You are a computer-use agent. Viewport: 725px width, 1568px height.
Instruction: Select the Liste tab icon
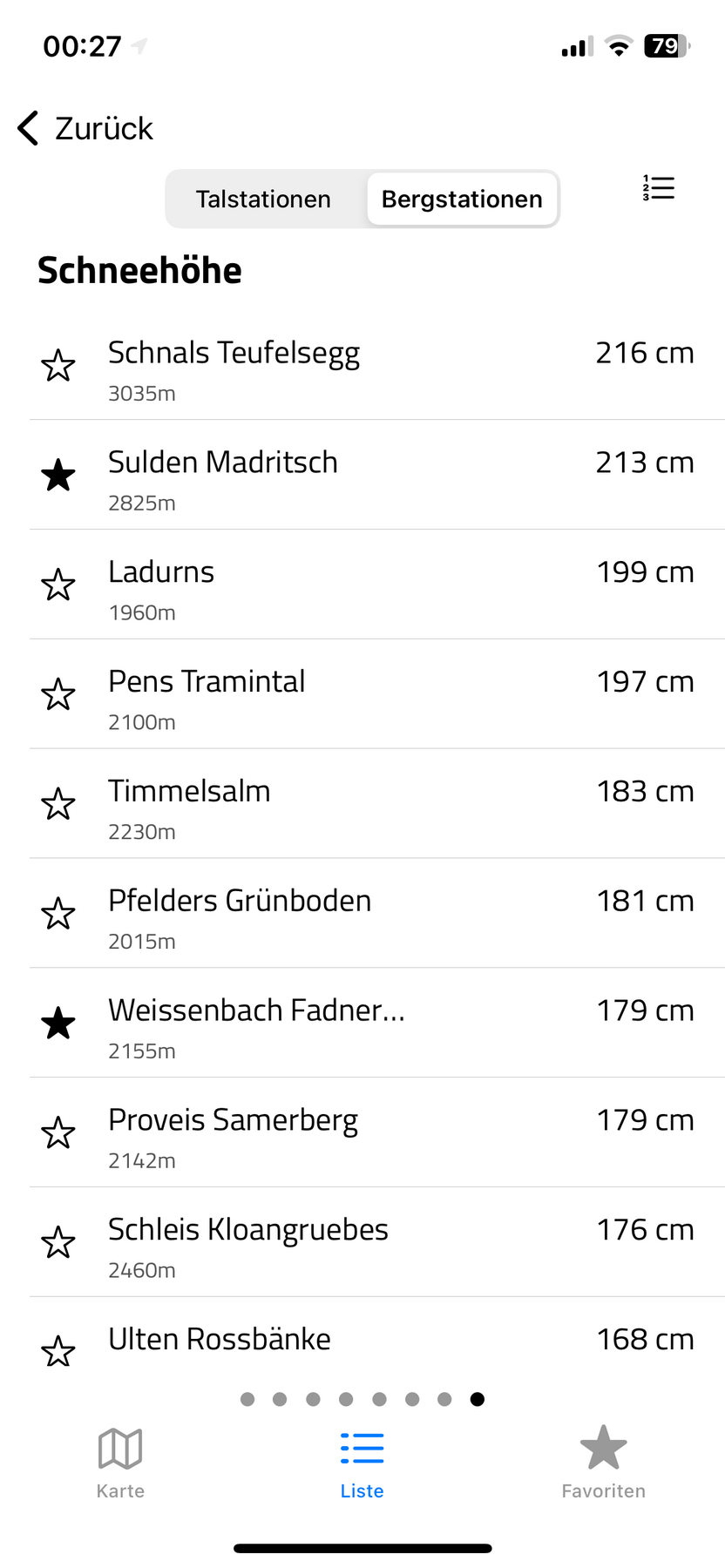click(362, 1448)
